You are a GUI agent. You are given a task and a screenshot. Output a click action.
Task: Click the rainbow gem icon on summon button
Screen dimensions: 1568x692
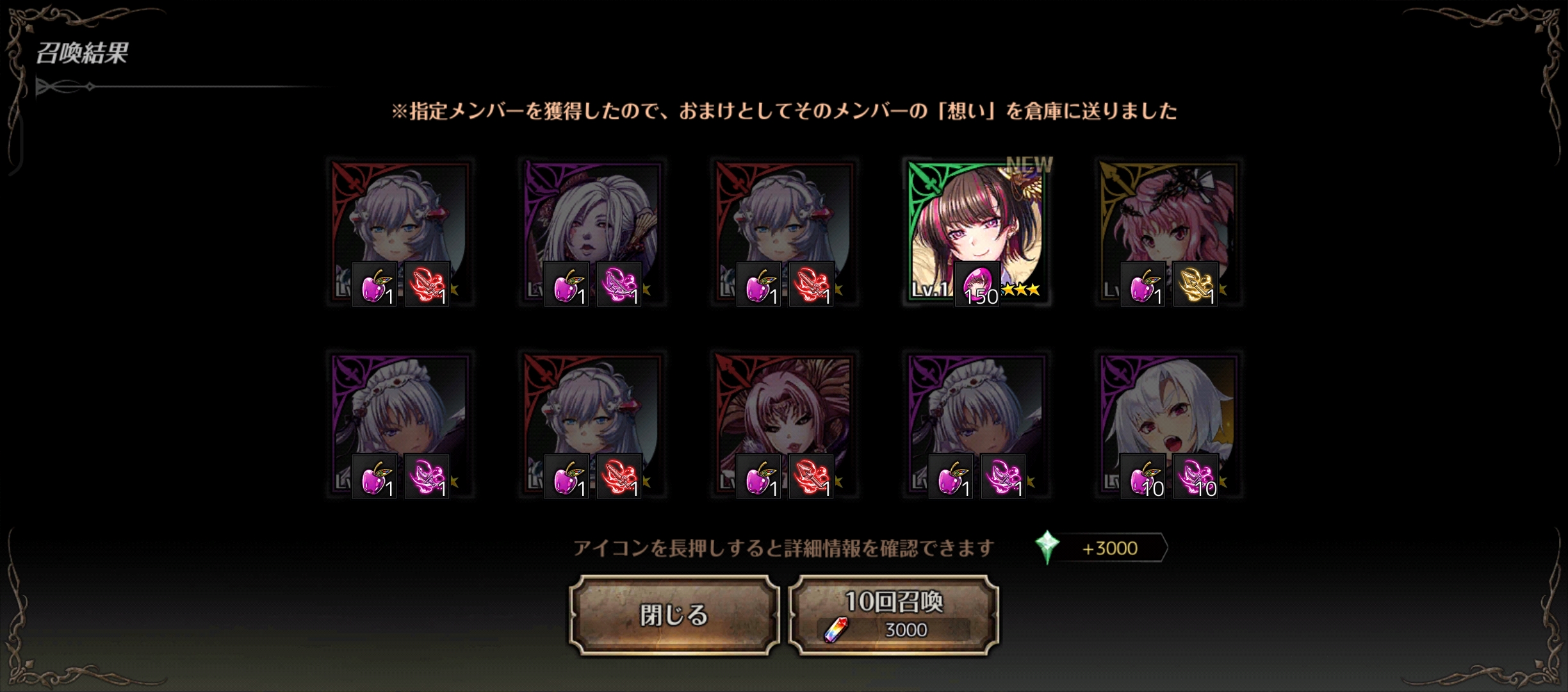pos(836,630)
